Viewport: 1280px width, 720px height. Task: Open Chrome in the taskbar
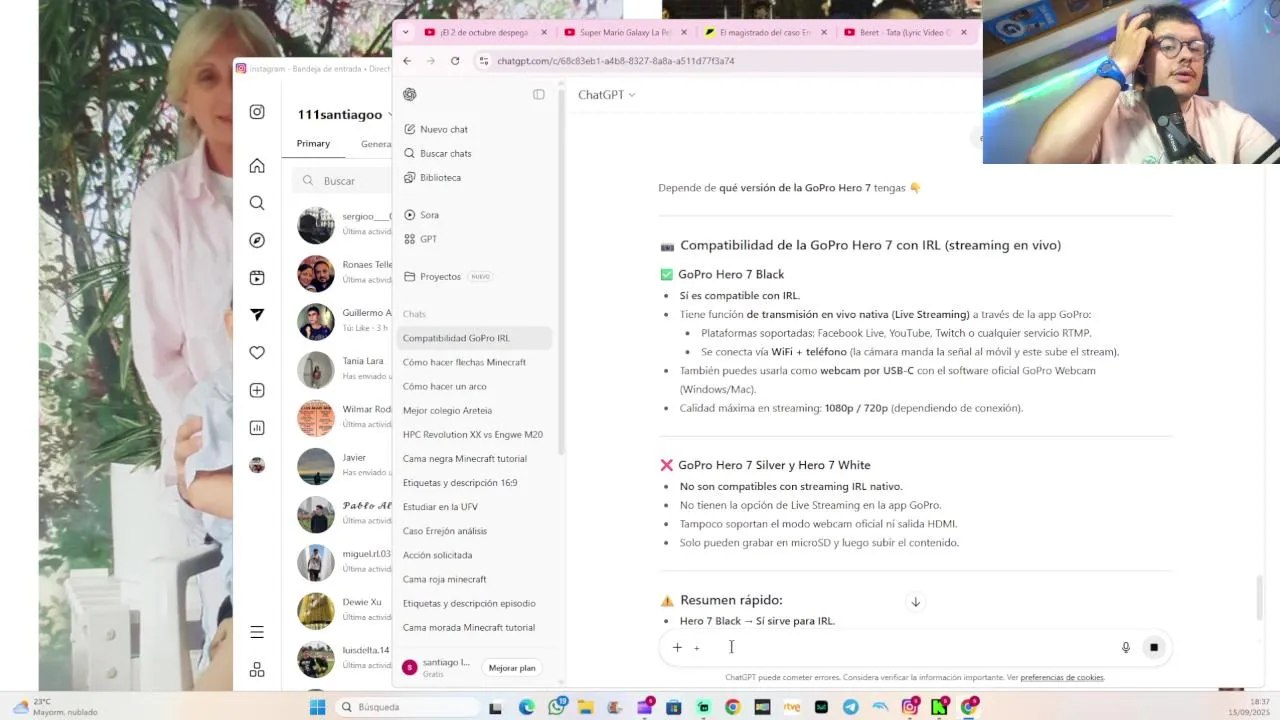(733, 707)
